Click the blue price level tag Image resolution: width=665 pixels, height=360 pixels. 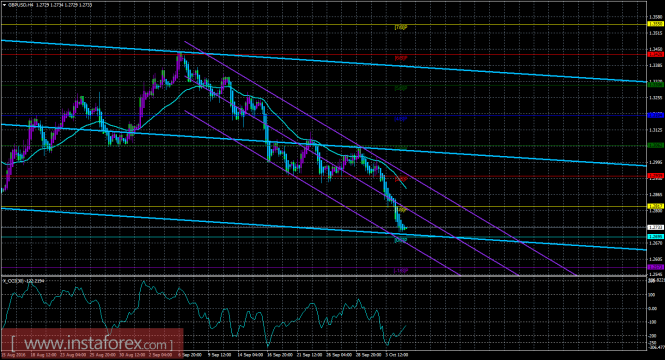(656, 115)
